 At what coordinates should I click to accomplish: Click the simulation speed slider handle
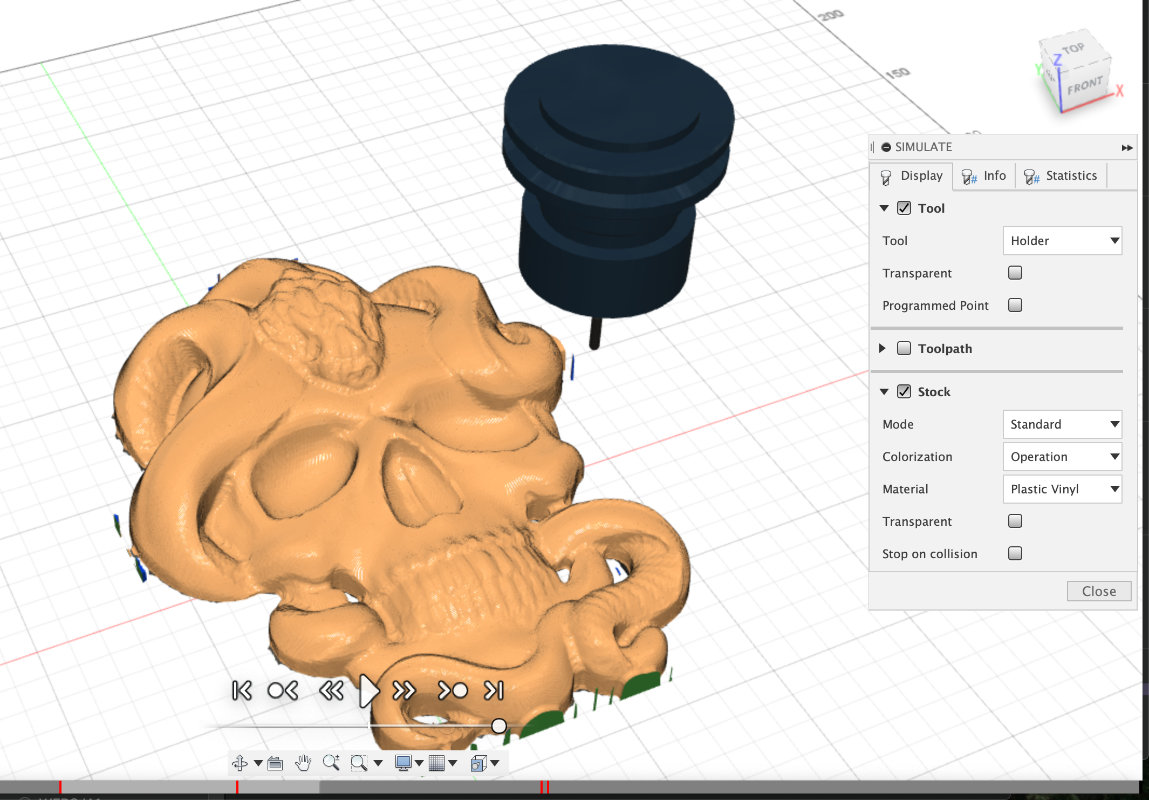click(499, 726)
